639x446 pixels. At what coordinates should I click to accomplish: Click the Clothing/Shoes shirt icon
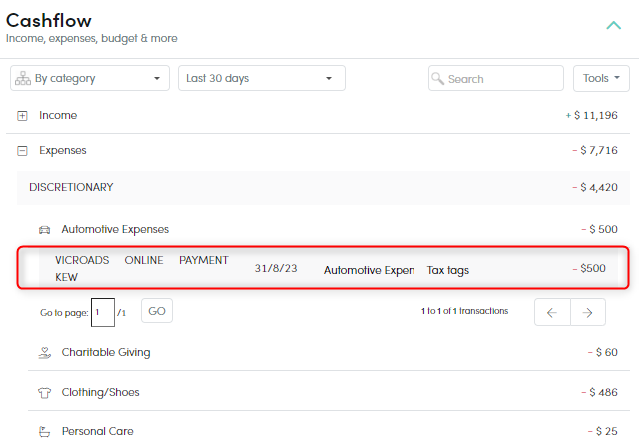[x=44, y=393]
